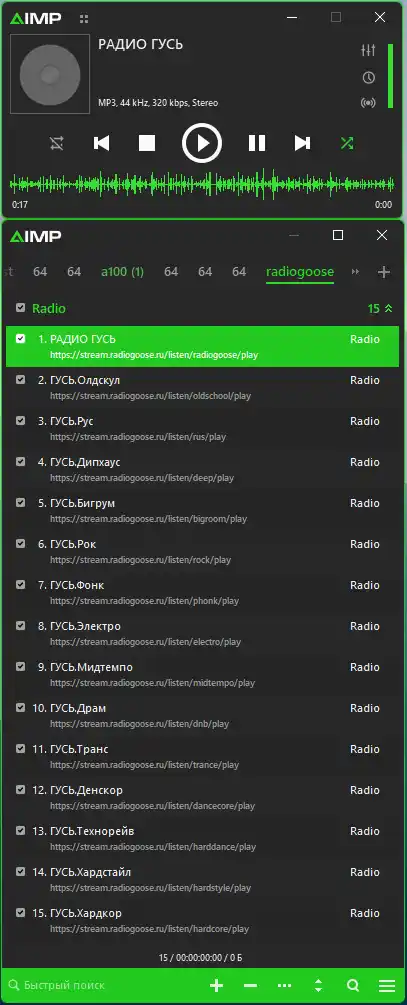407x1005 pixels.
Task: Click the РАДИО ГУСЬ now-playing title
Action: (140, 44)
